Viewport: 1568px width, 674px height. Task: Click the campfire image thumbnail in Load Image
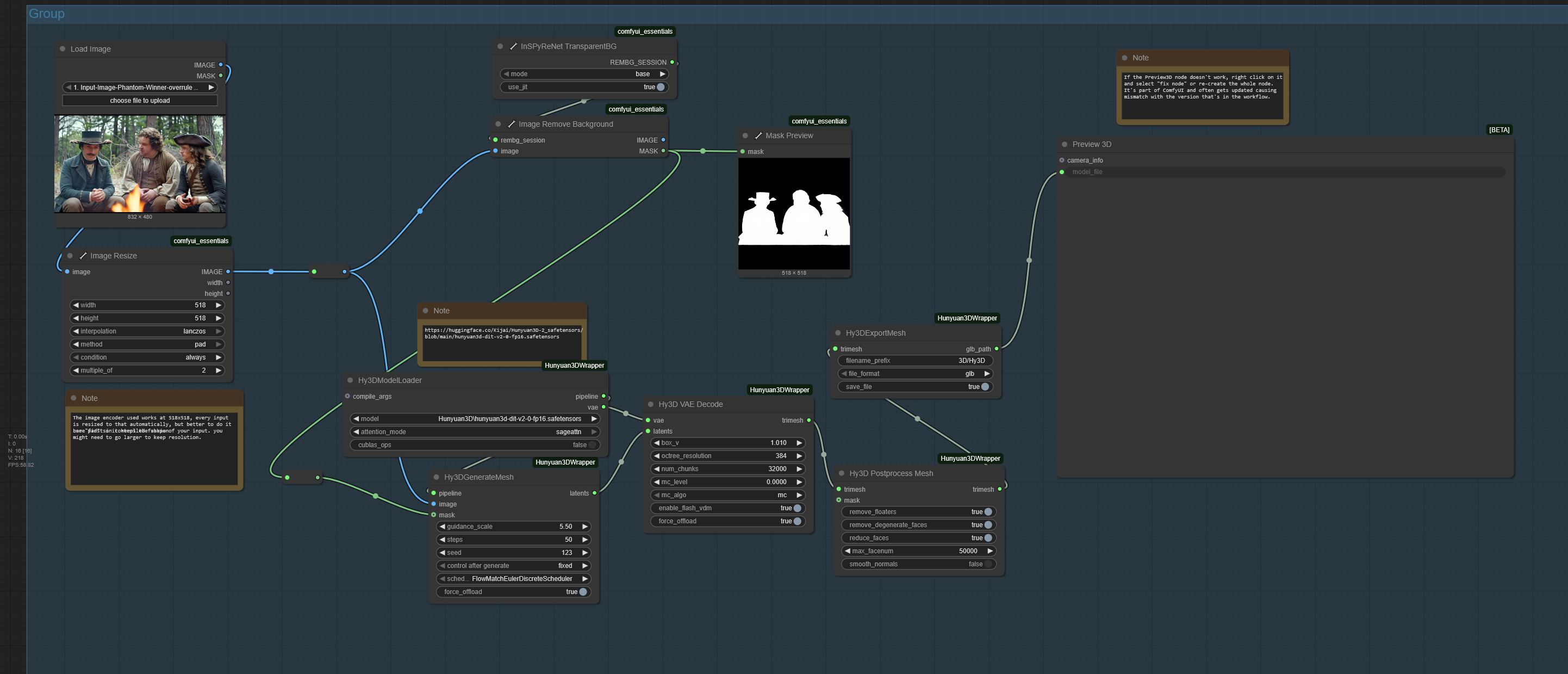(x=139, y=164)
